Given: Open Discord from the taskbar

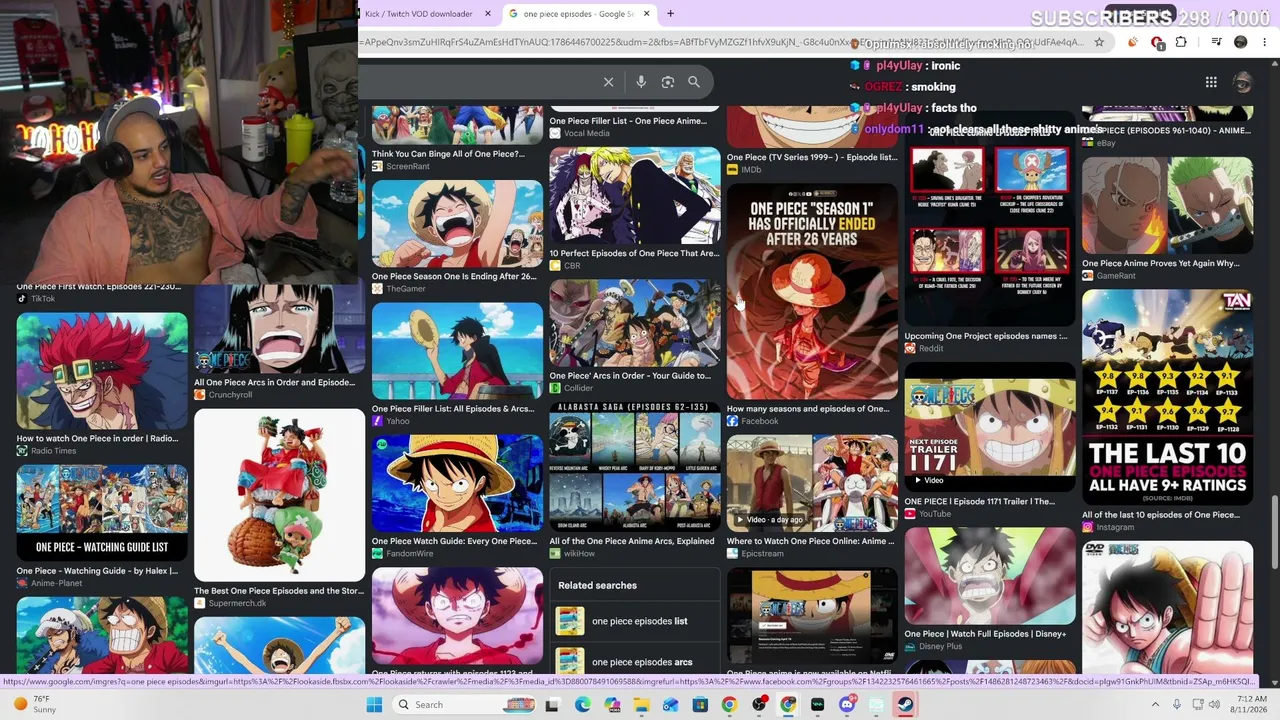Looking at the screenshot, I should click(847, 705).
